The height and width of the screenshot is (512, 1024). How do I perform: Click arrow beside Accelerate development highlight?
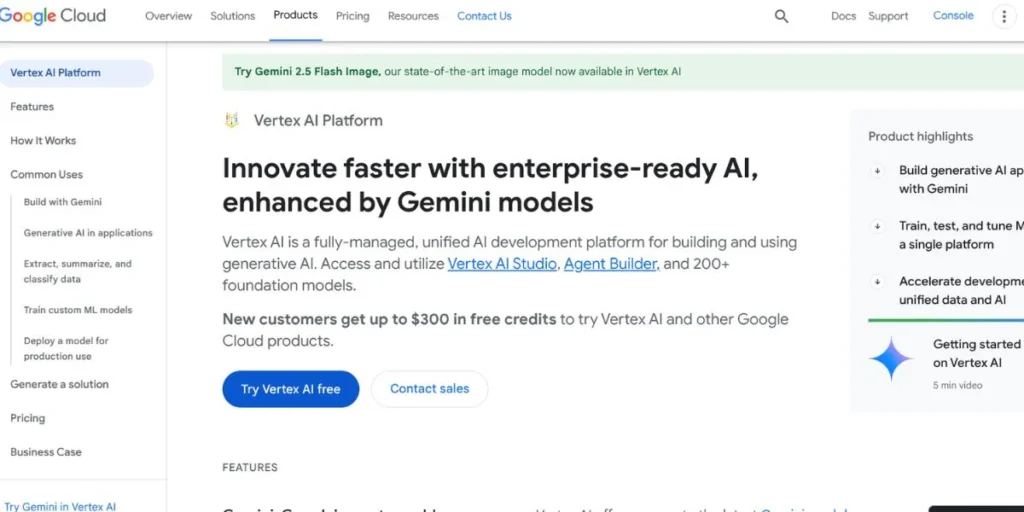[878, 283]
